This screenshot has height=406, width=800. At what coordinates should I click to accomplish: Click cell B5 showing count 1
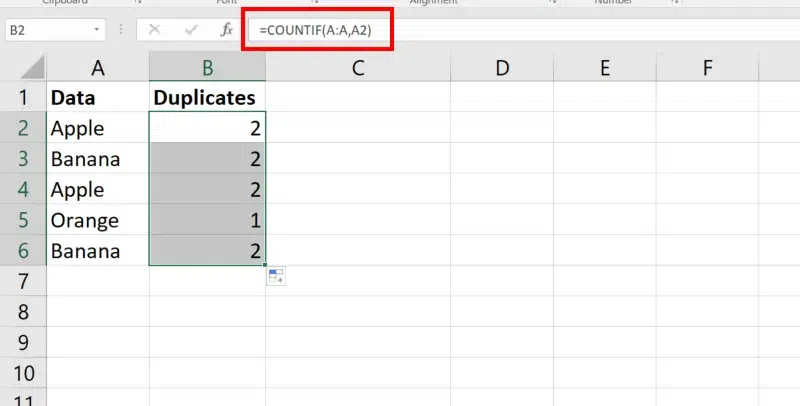tap(208, 219)
